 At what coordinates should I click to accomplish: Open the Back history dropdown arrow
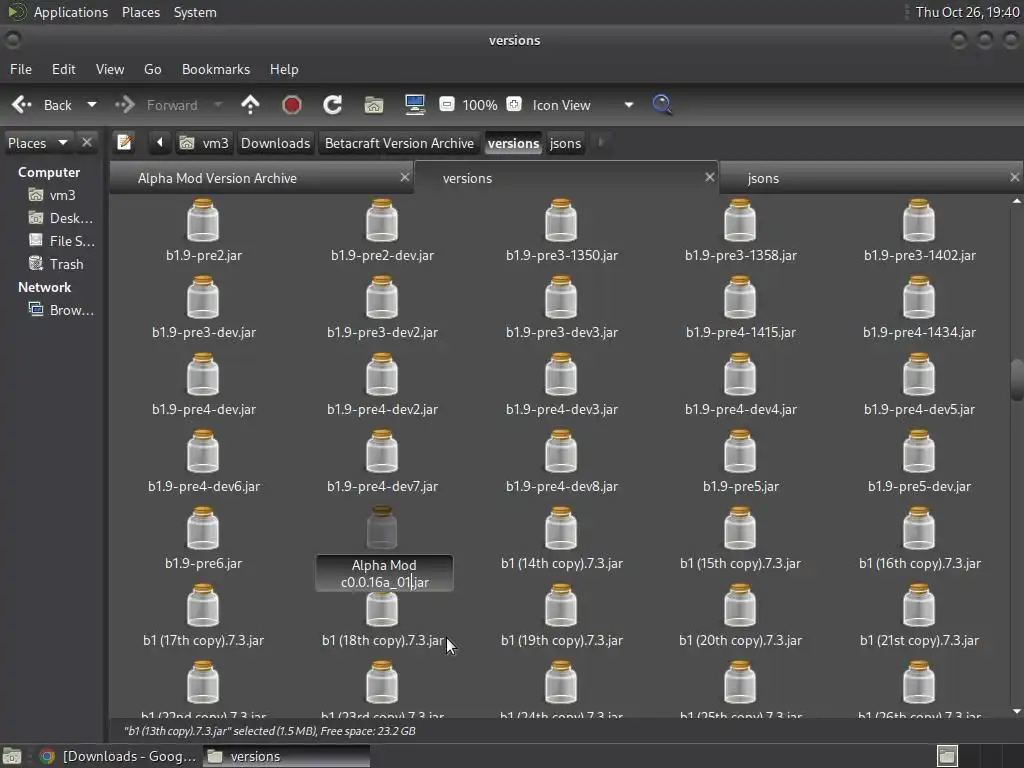pos(92,104)
